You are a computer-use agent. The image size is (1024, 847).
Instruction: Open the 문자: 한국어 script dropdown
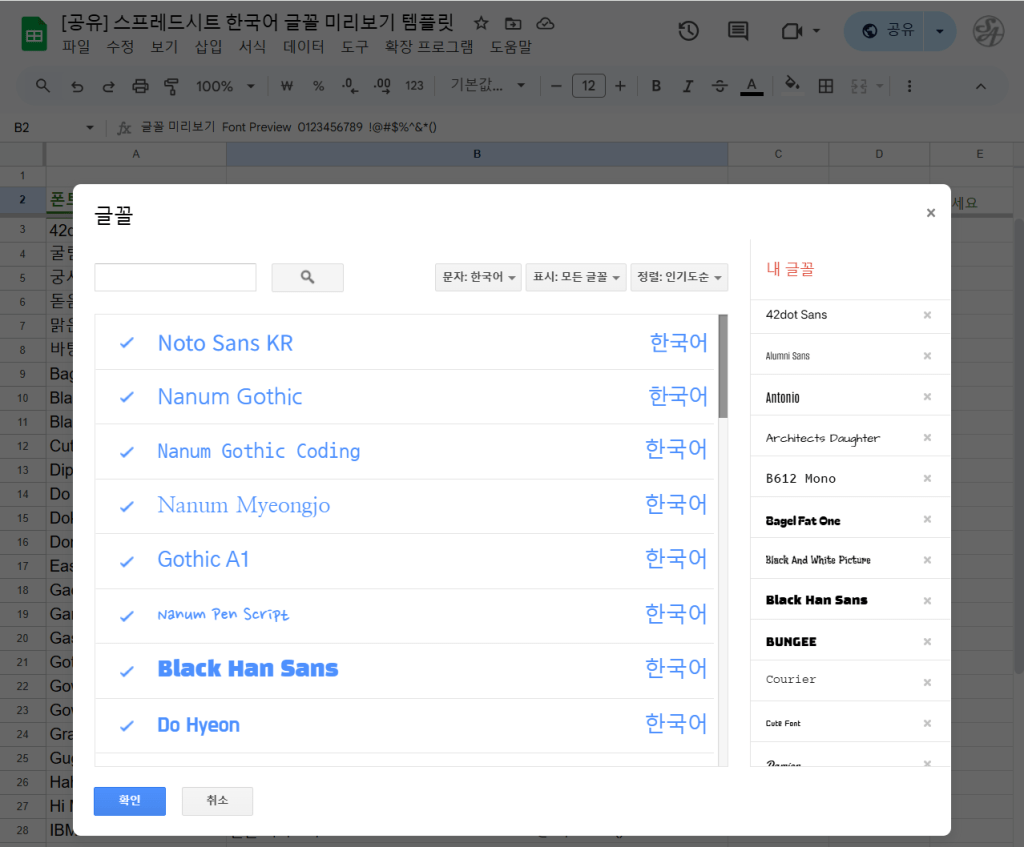(480, 277)
